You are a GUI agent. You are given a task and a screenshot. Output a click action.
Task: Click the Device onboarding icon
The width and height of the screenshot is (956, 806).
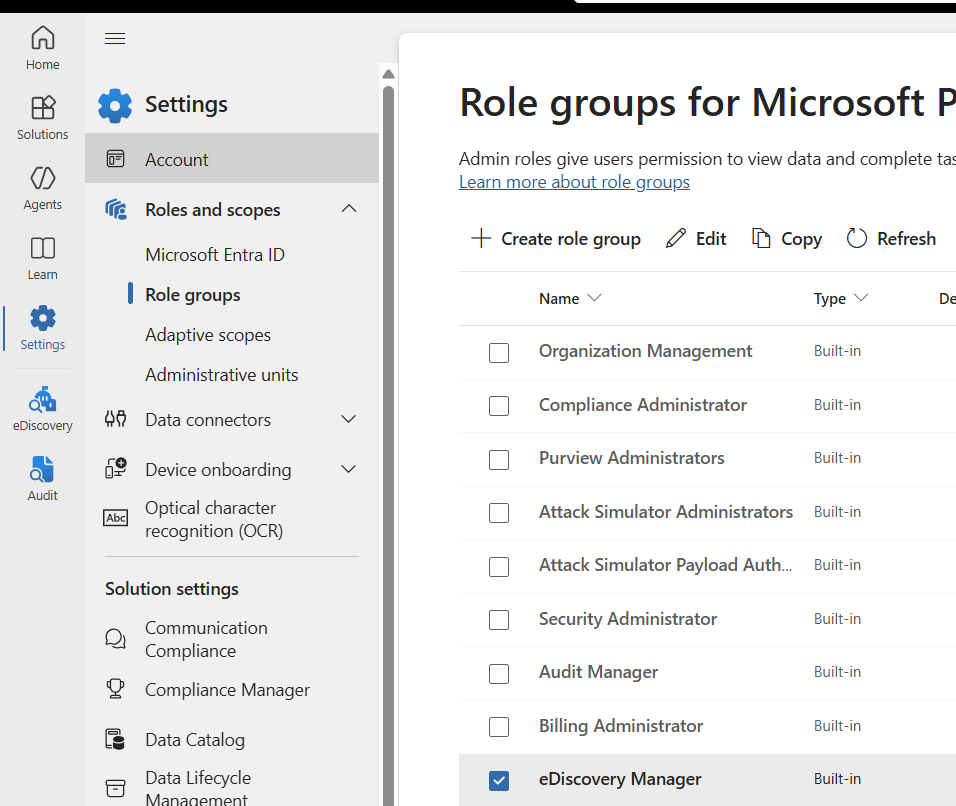coord(115,469)
